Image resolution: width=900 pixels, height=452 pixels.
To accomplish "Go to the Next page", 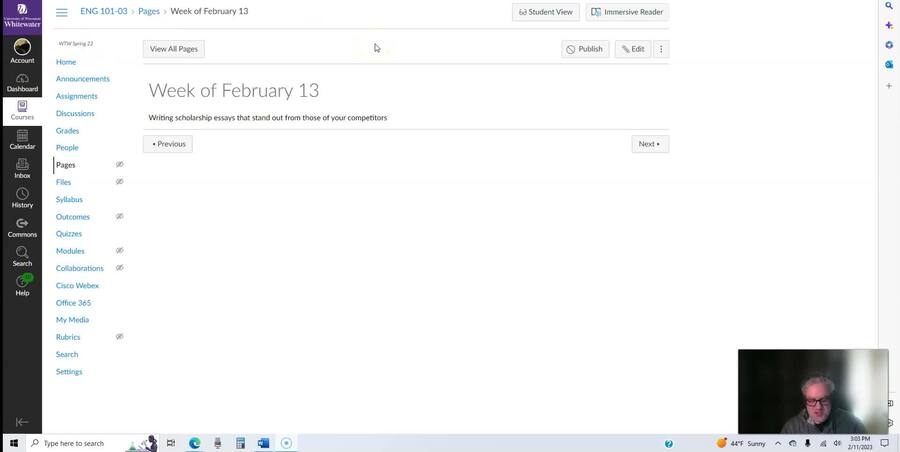I will pyautogui.click(x=649, y=144).
